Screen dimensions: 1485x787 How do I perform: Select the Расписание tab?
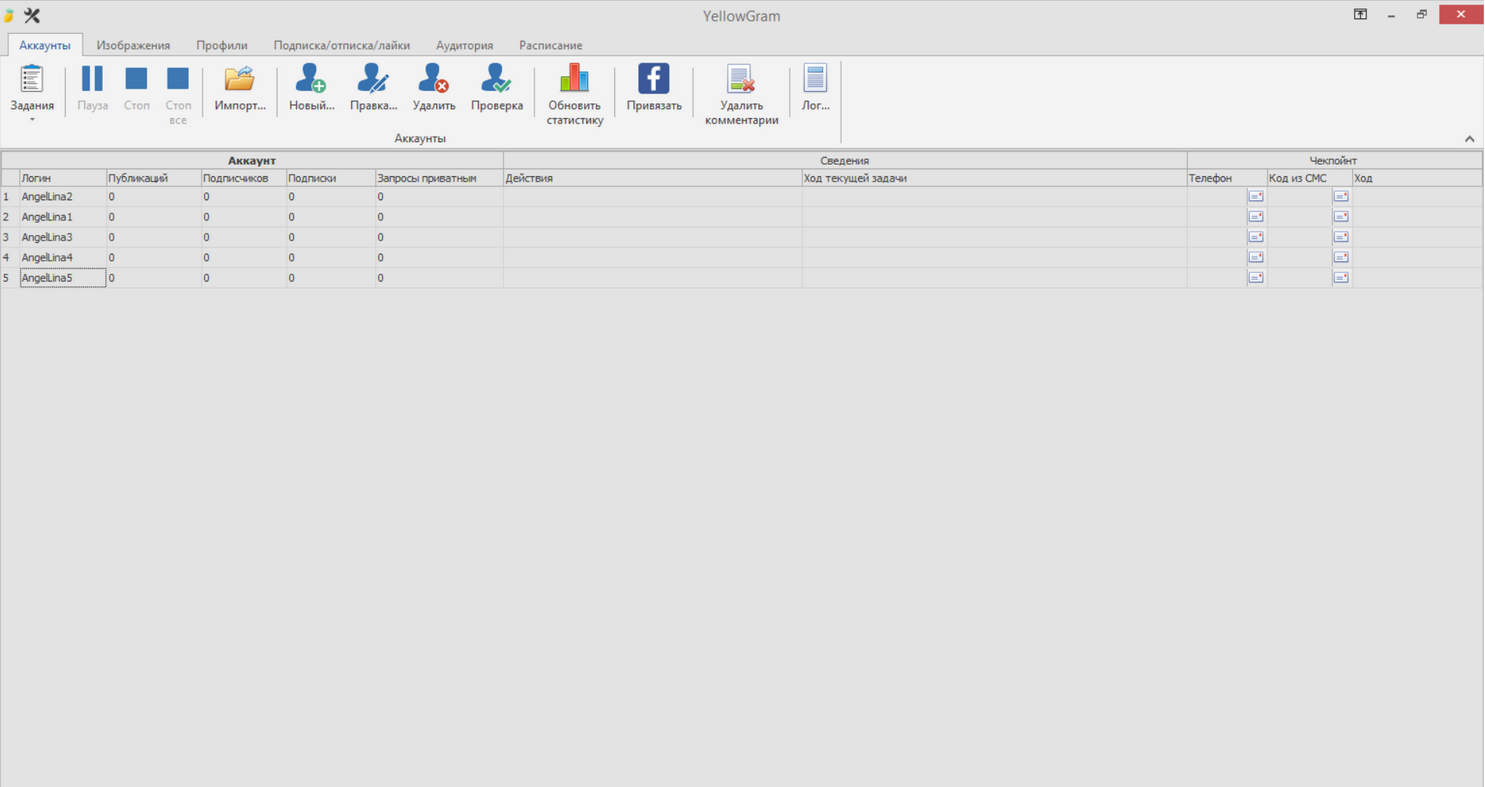550,45
